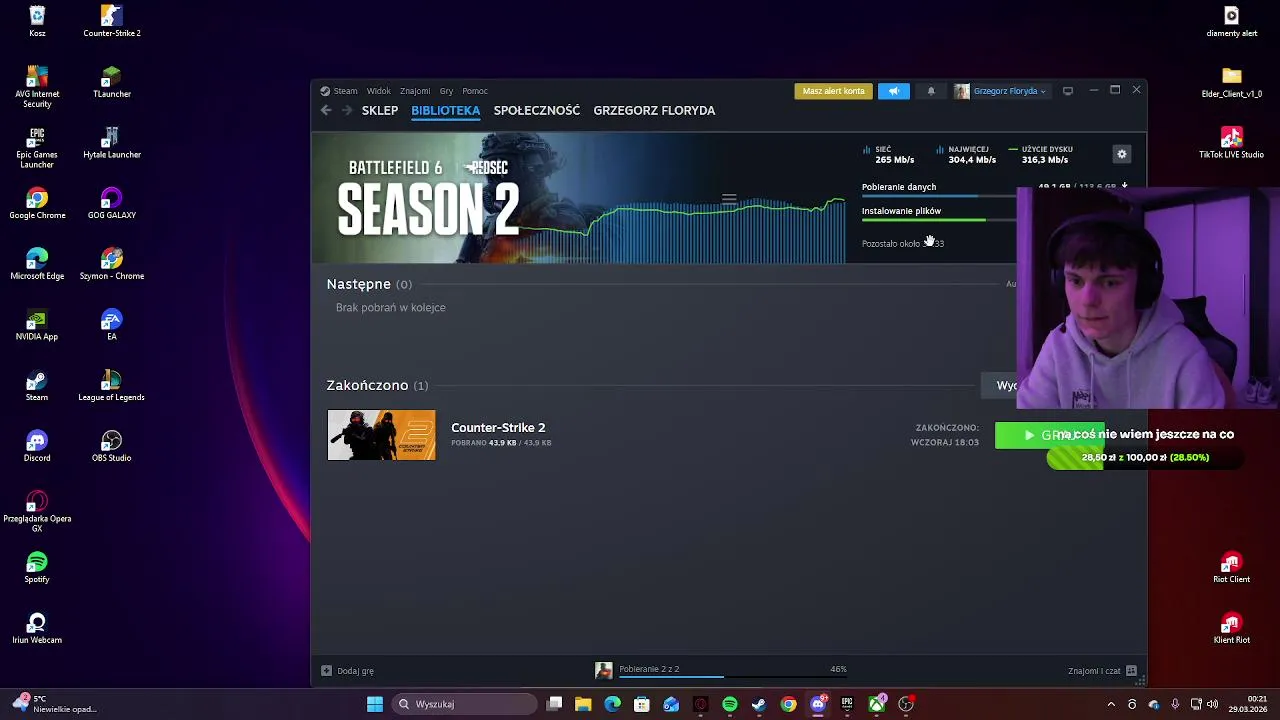Image resolution: width=1280 pixels, height=720 pixels.
Task: Click the download progress bar in footer
Action: point(733,677)
